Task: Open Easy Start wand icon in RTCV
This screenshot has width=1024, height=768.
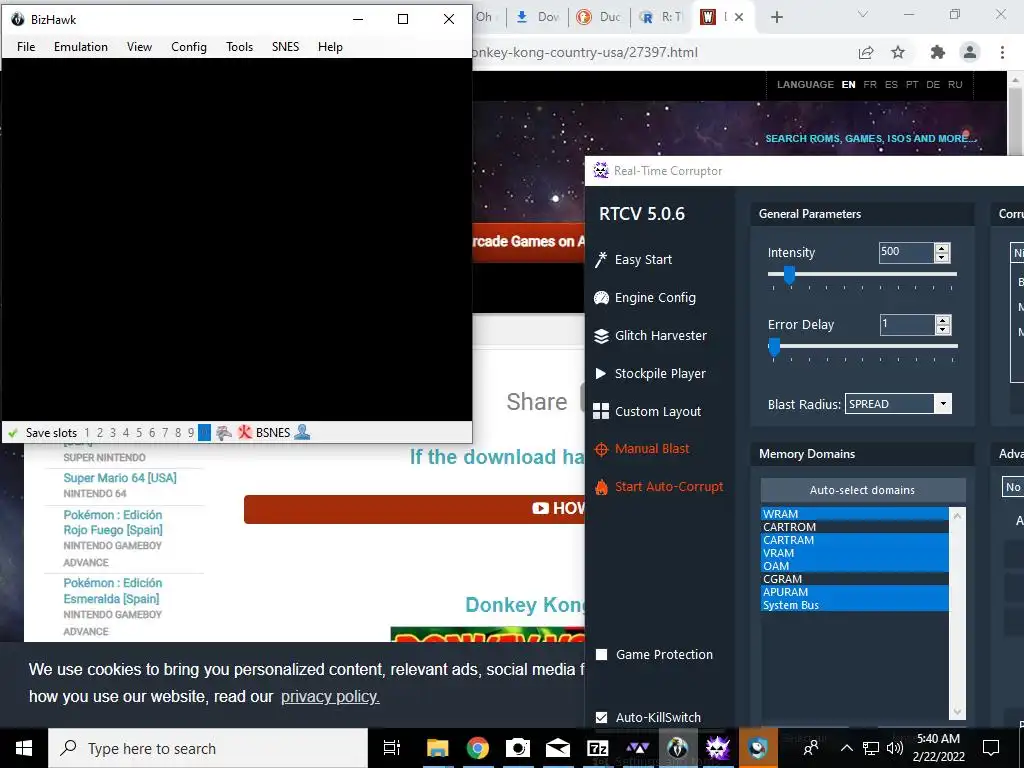Action: pos(601,259)
